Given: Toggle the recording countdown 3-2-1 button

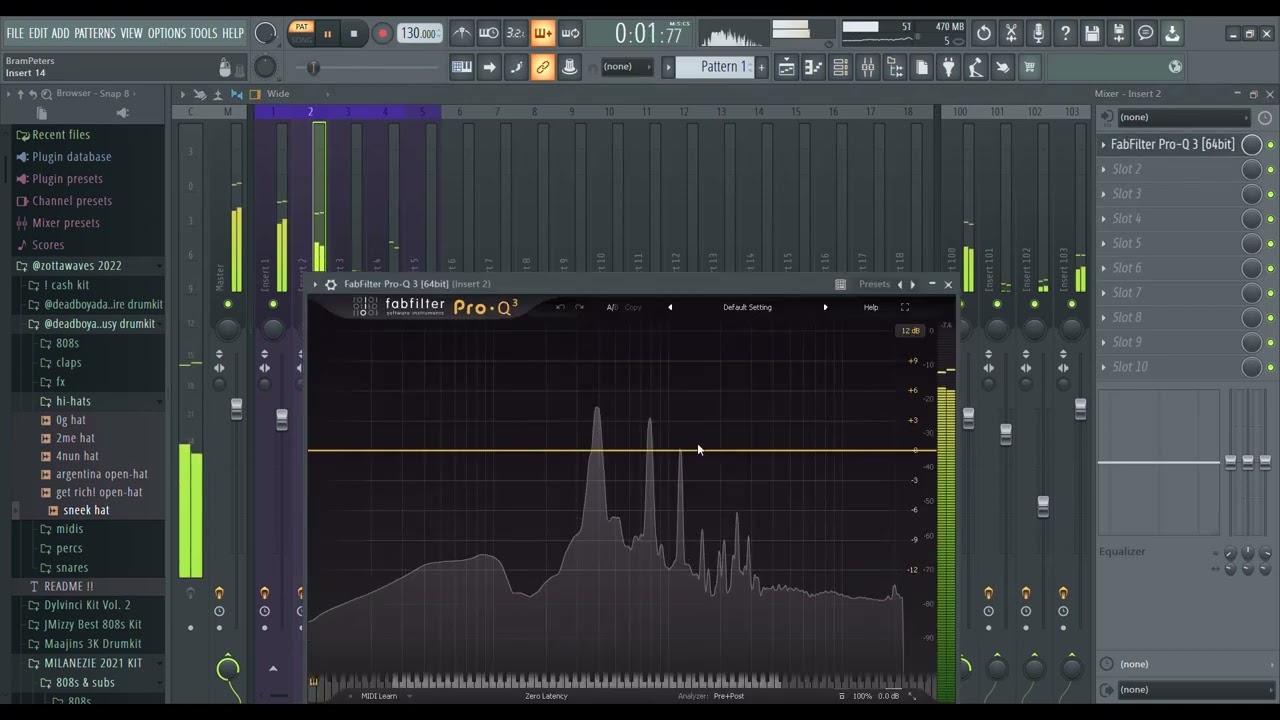Looking at the screenshot, I should 516,33.
